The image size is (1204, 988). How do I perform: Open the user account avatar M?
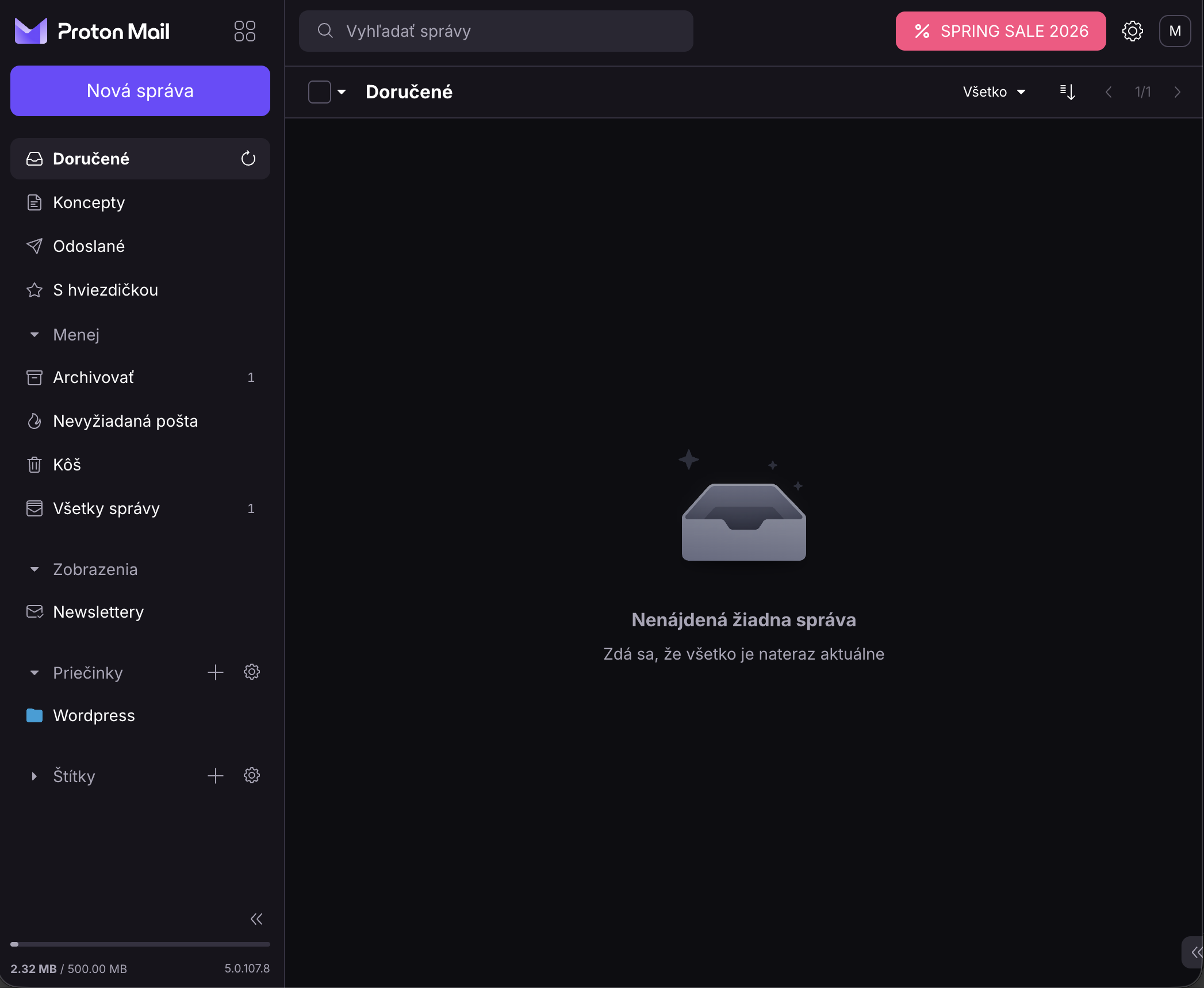point(1175,31)
